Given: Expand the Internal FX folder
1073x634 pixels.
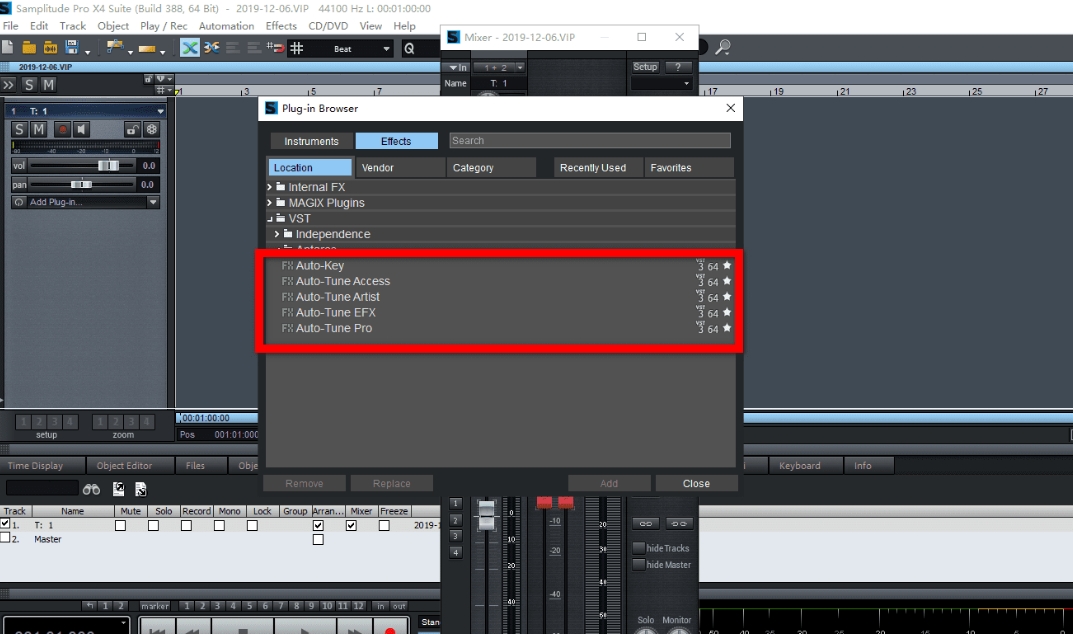Looking at the screenshot, I should [x=270, y=186].
